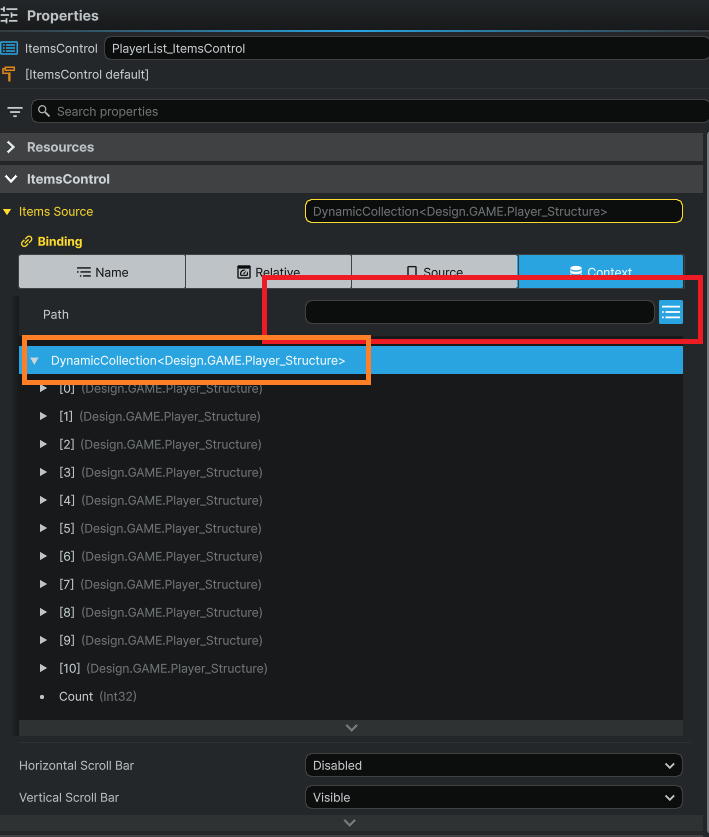Expand the [5] Player_Structure item
709x837 pixels.
click(43, 528)
